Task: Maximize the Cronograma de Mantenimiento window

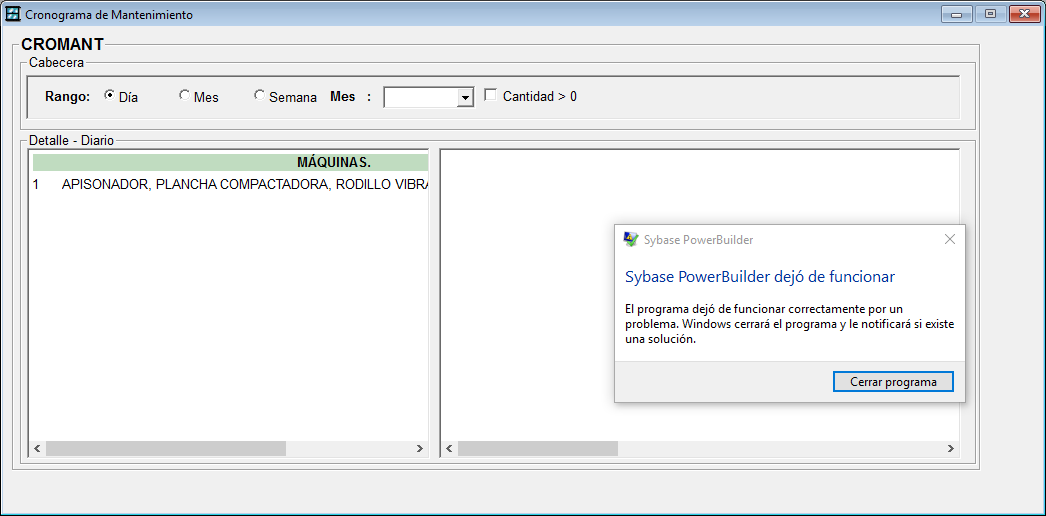Action: (x=991, y=14)
